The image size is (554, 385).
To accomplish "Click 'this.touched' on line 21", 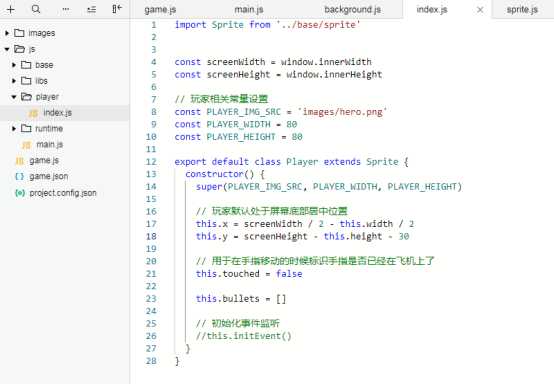I will coord(228,274).
